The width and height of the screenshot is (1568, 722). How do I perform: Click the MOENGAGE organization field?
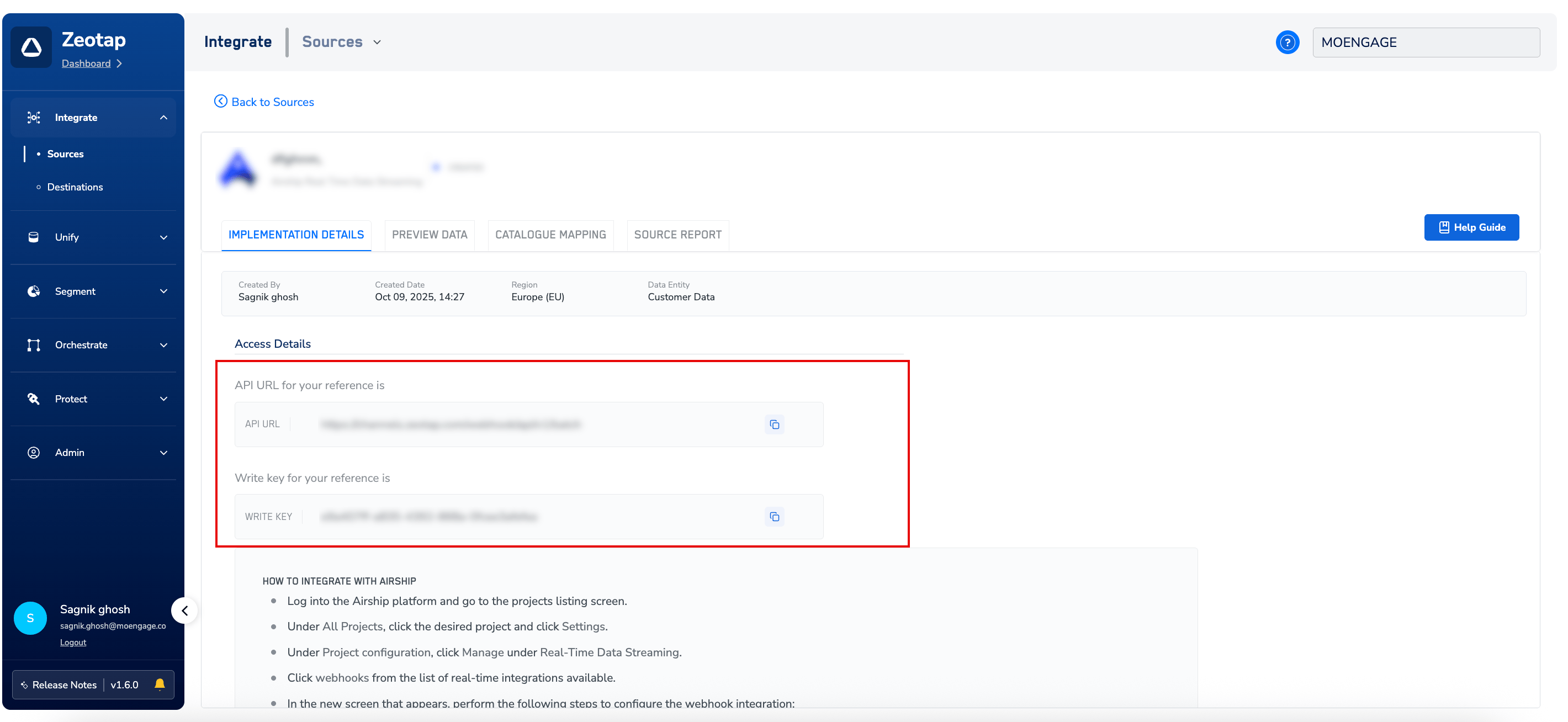click(x=1426, y=42)
